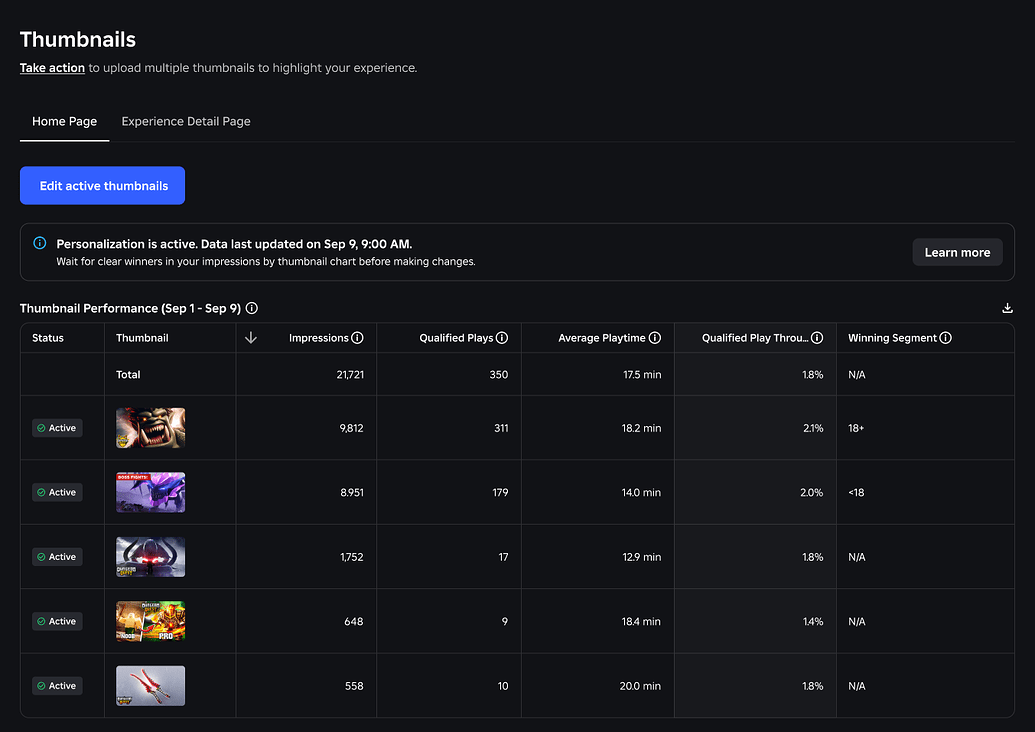The height and width of the screenshot is (732, 1035).
Task: Click the Qualified Plays info icon
Action: click(502, 338)
